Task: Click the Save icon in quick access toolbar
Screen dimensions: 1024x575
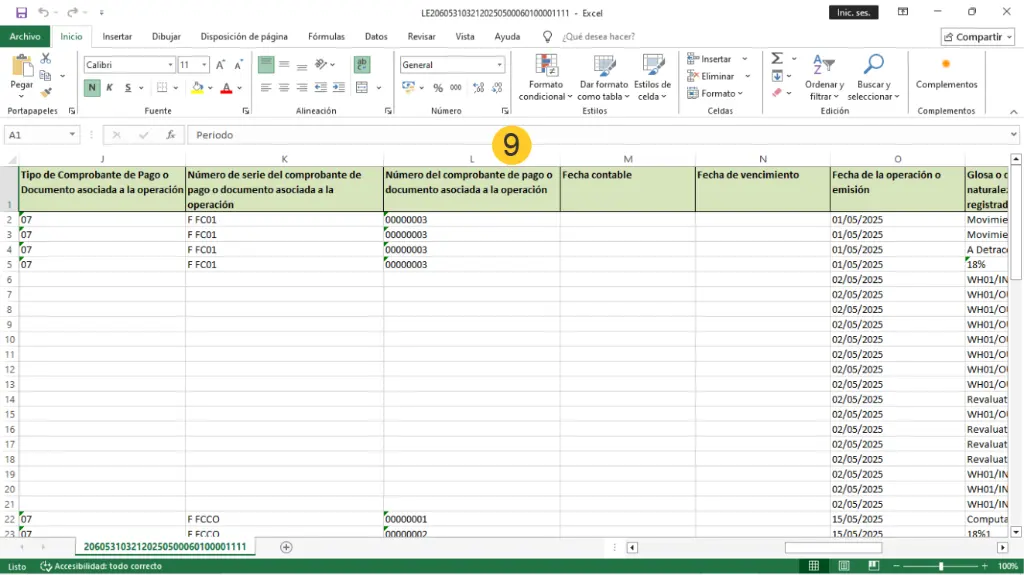Action: [21, 12]
